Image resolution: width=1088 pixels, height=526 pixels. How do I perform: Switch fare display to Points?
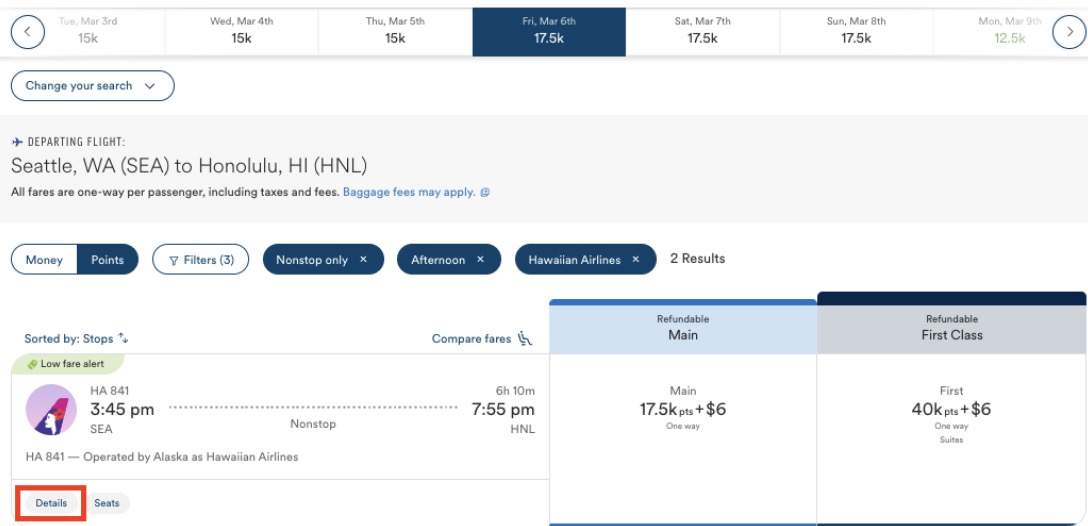(108, 260)
